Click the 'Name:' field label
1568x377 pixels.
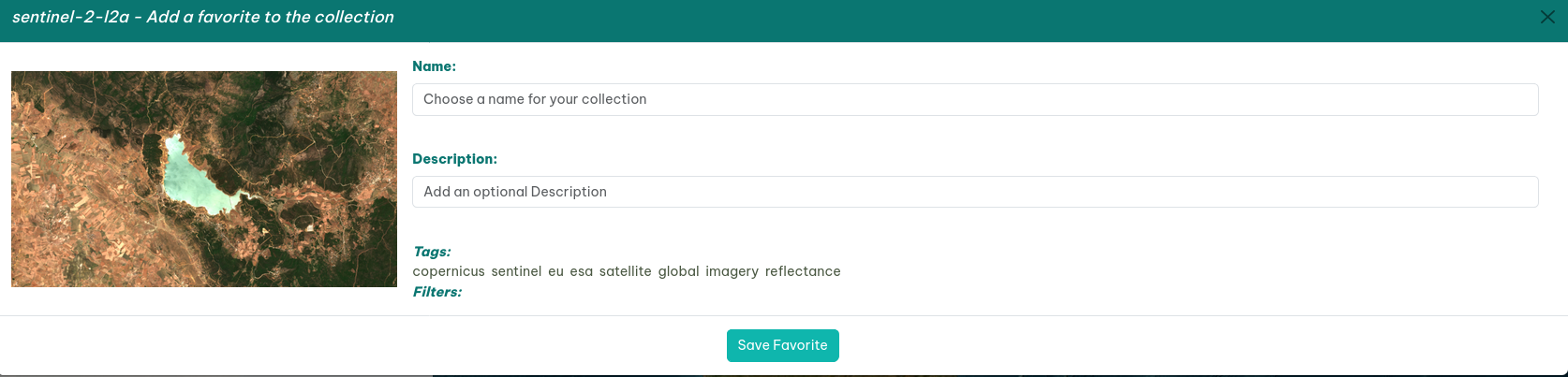tap(434, 66)
